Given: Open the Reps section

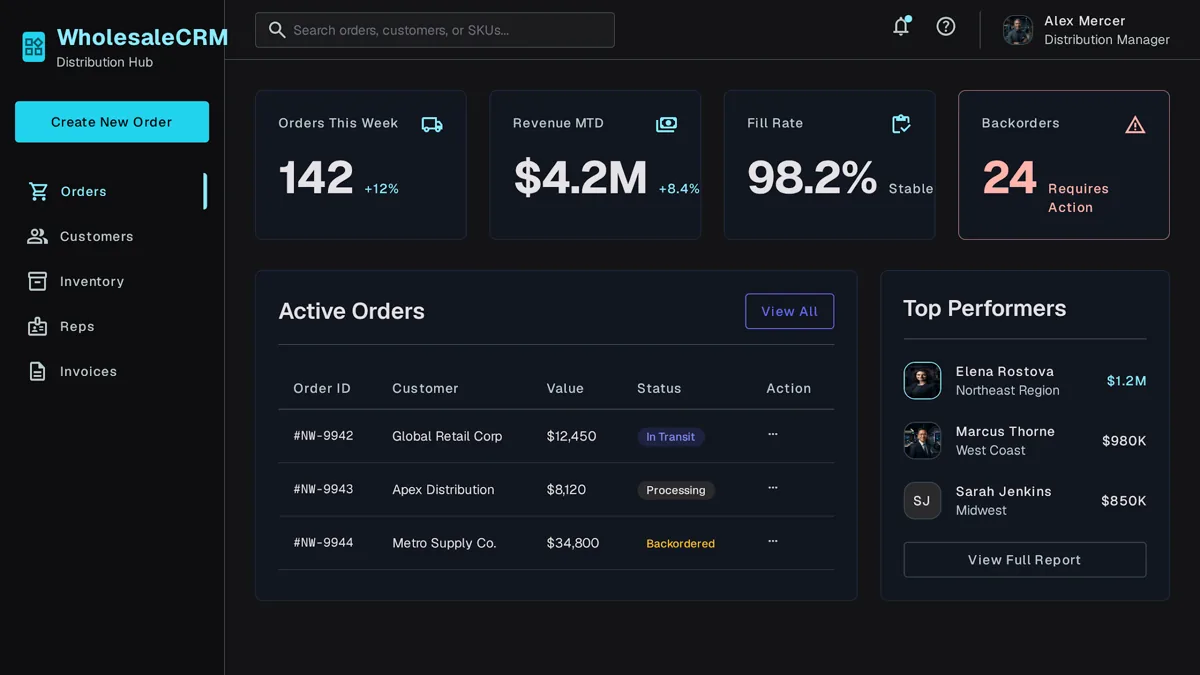Looking at the screenshot, I should (111, 326).
